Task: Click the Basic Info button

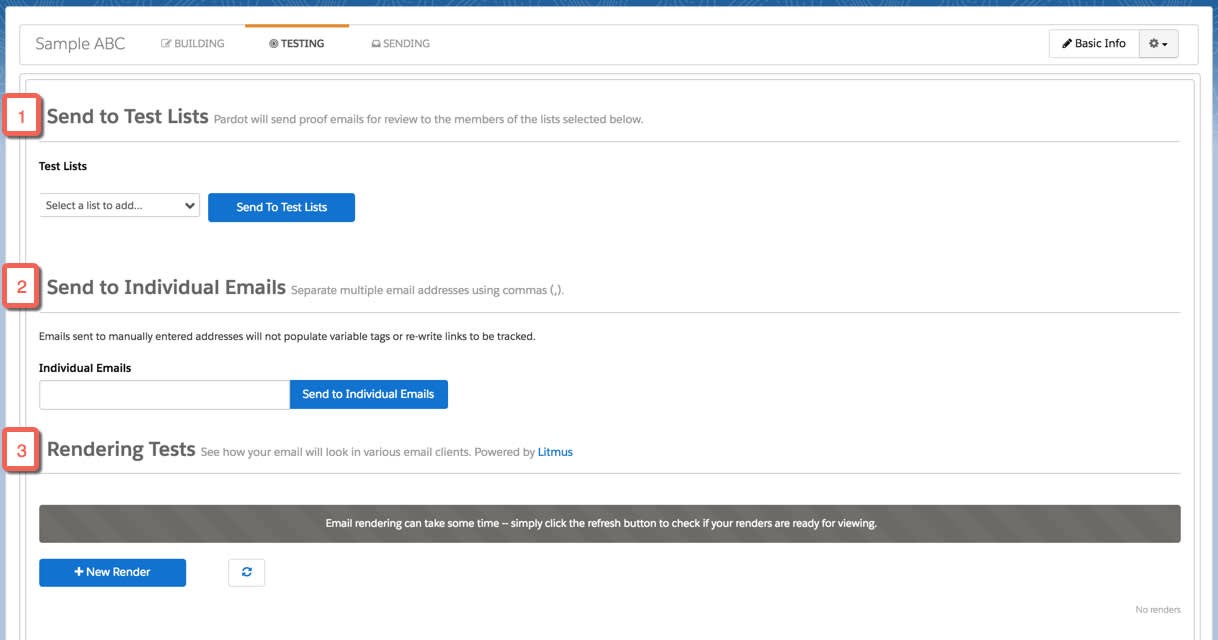Action: pos(1094,44)
